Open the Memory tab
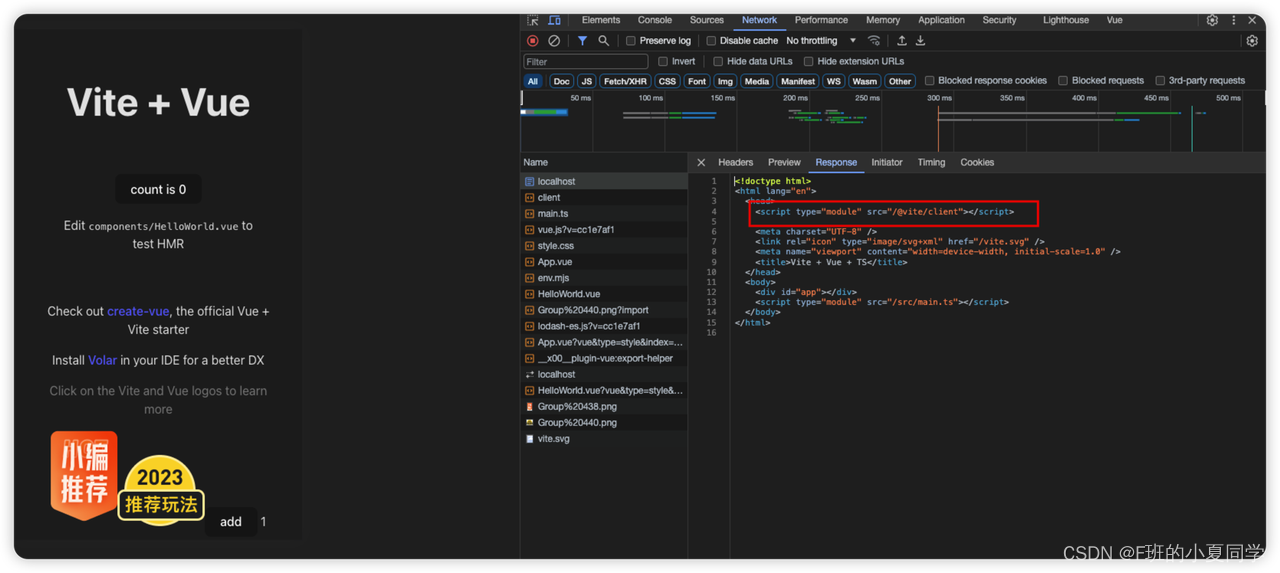Image resolution: width=1280 pixels, height=573 pixels. pyautogui.click(x=883, y=20)
